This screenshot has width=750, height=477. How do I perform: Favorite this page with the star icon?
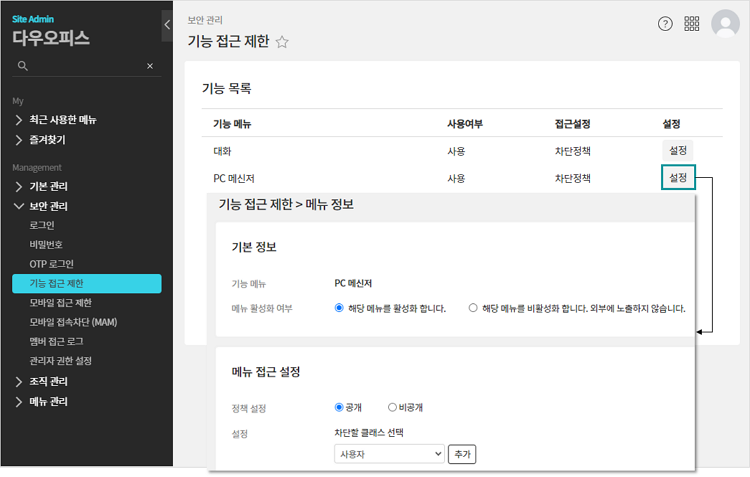282,42
